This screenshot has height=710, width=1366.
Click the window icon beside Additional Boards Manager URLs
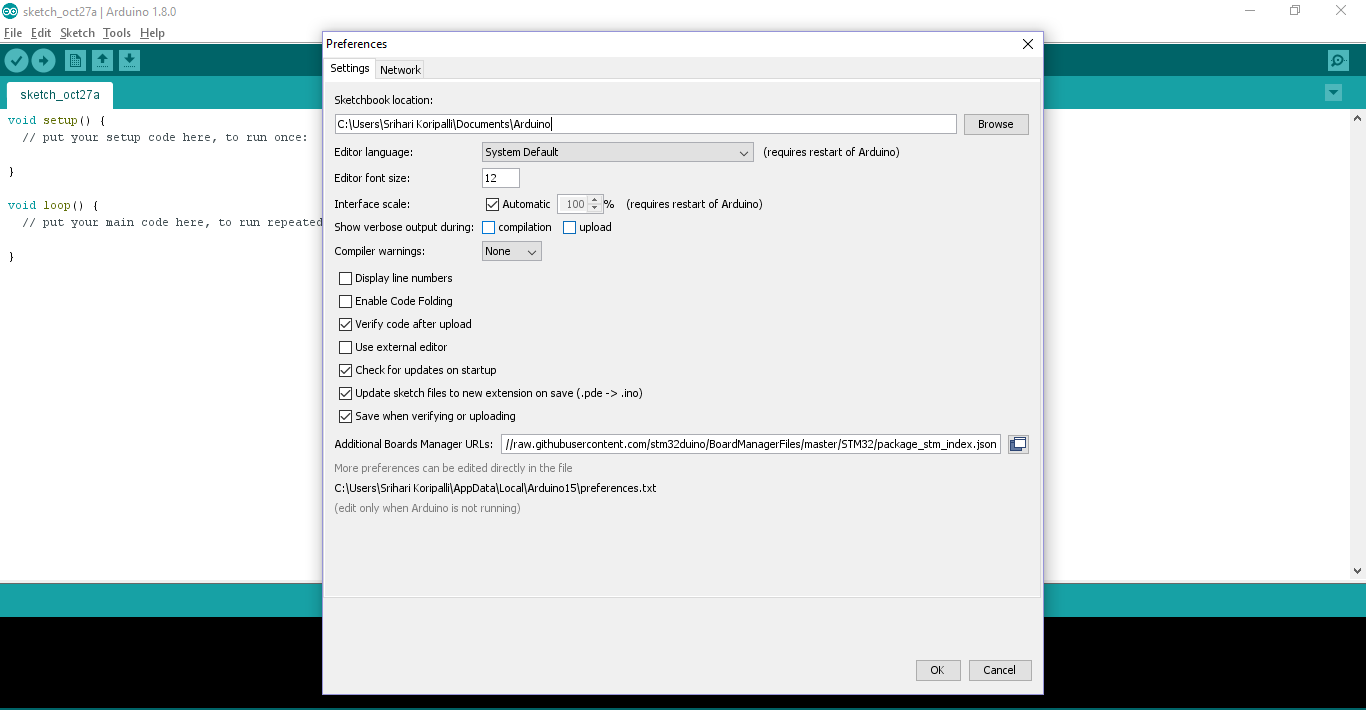point(1017,443)
